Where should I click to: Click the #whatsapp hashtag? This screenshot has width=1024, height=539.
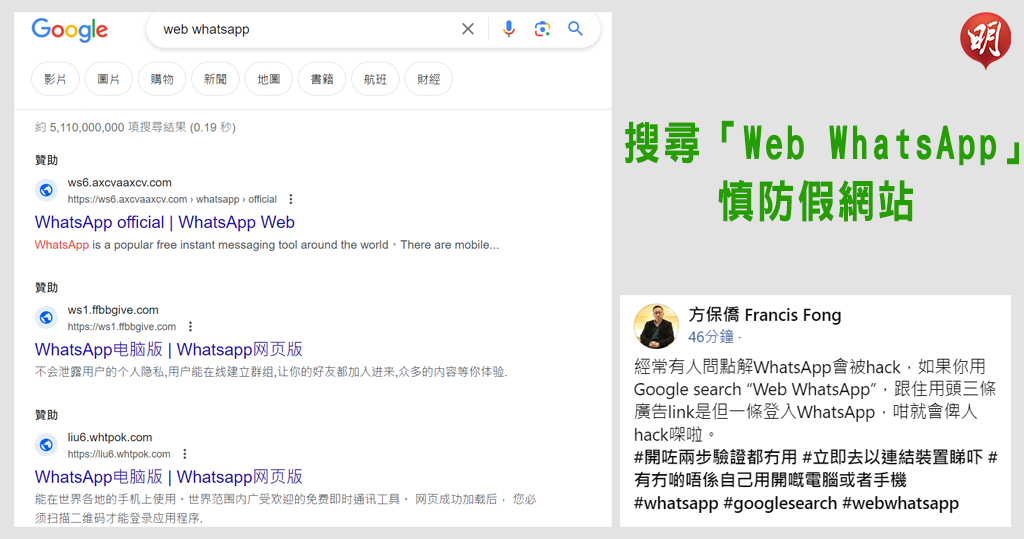(676, 503)
